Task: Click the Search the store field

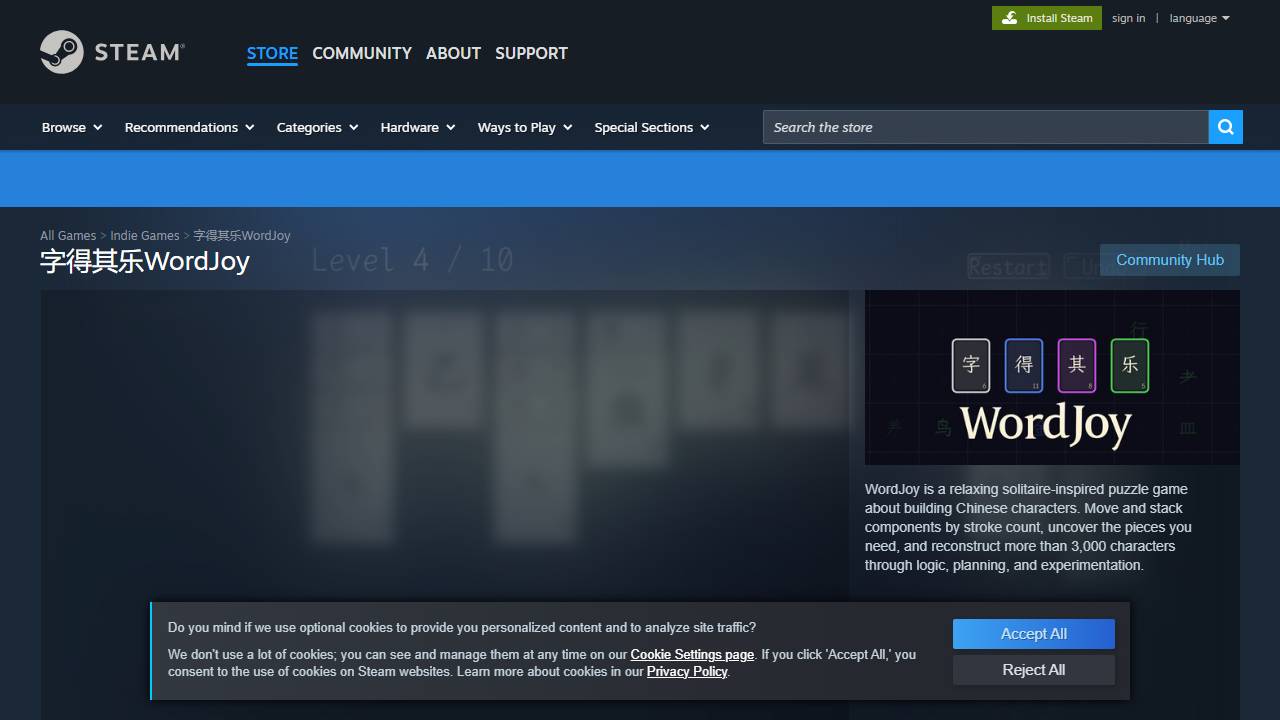Action: [985, 127]
